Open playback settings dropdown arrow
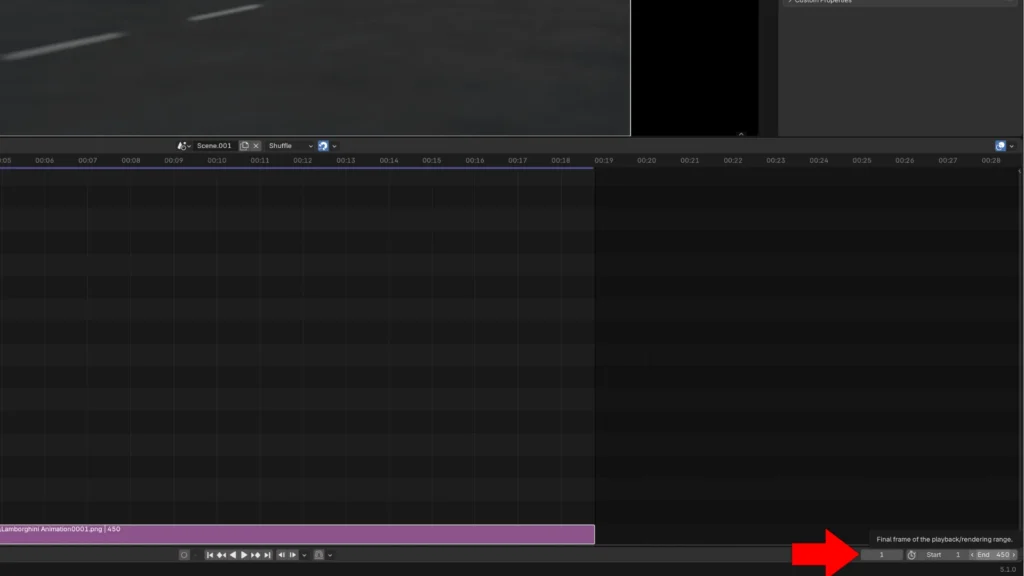The image size is (1024, 576). tap(304, 554)
